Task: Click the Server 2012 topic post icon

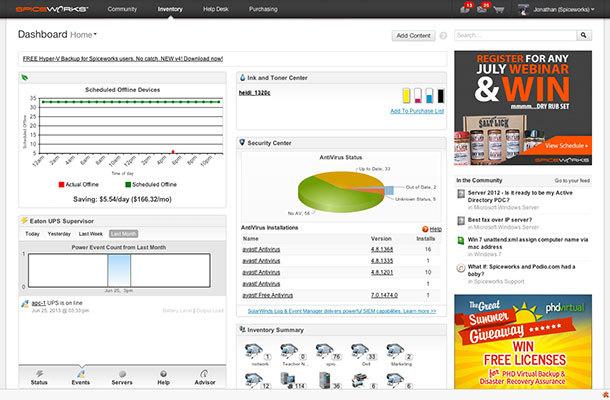Action: coord(461,194)
